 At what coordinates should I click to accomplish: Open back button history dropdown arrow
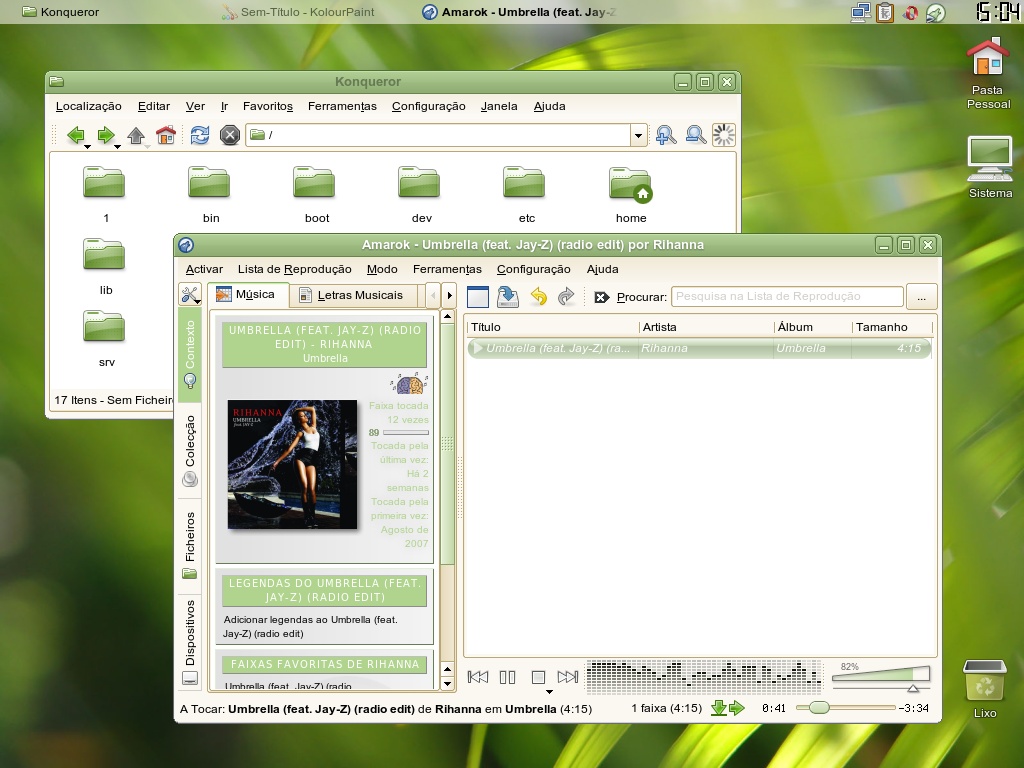pos(88,147)
